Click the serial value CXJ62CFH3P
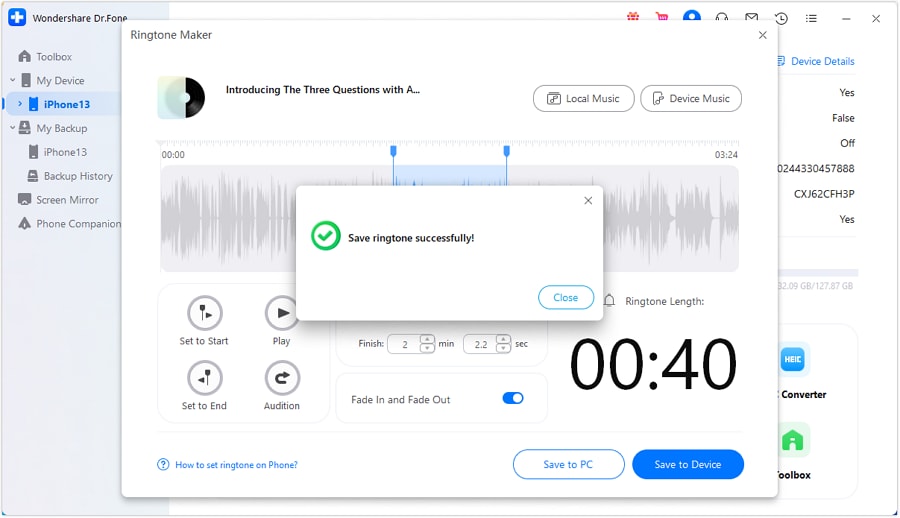900x518 pixels. [824, 194]
